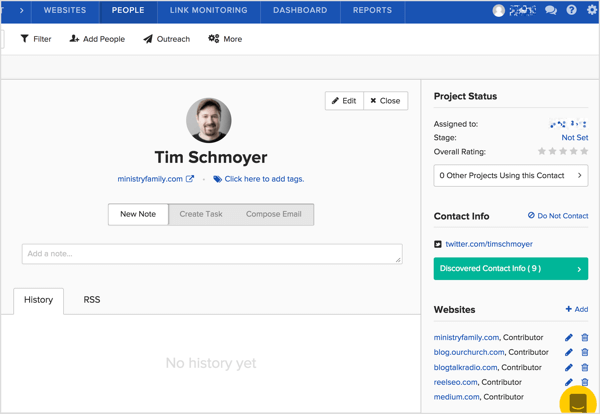Rate contact with the first star
Viewport: 600px width, 414px height.
(541, 151)
